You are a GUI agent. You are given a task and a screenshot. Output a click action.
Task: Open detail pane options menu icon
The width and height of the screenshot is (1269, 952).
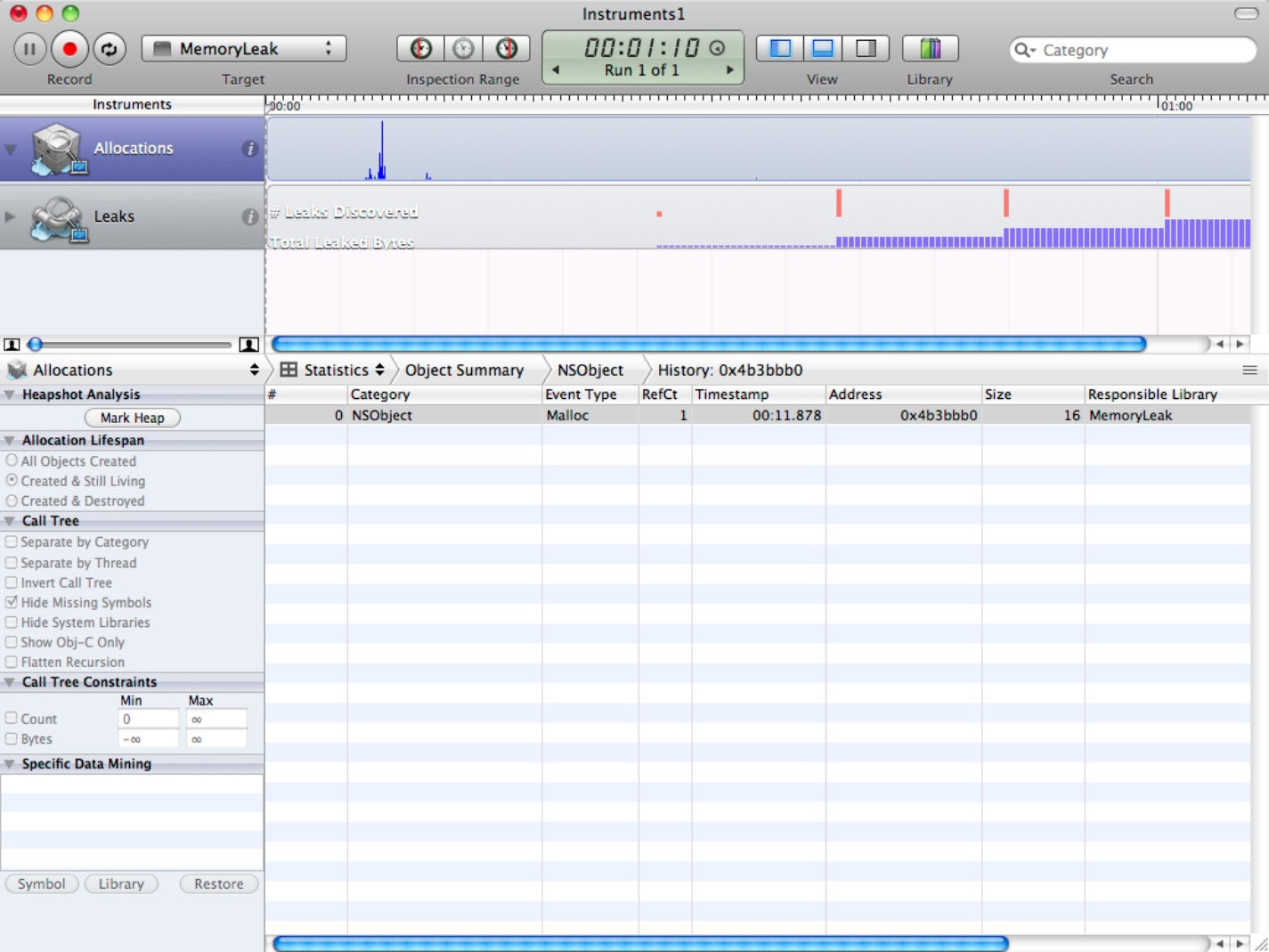(x=1250, y=370)
